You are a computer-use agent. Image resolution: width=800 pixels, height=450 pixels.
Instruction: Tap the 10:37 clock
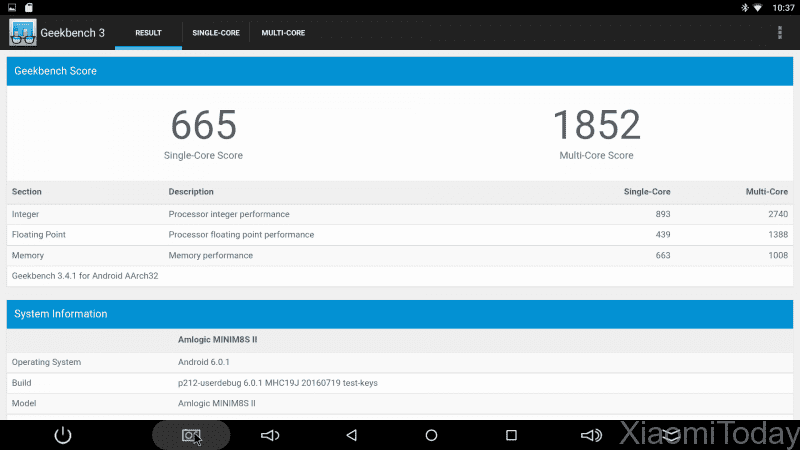(x=783, y=8)
